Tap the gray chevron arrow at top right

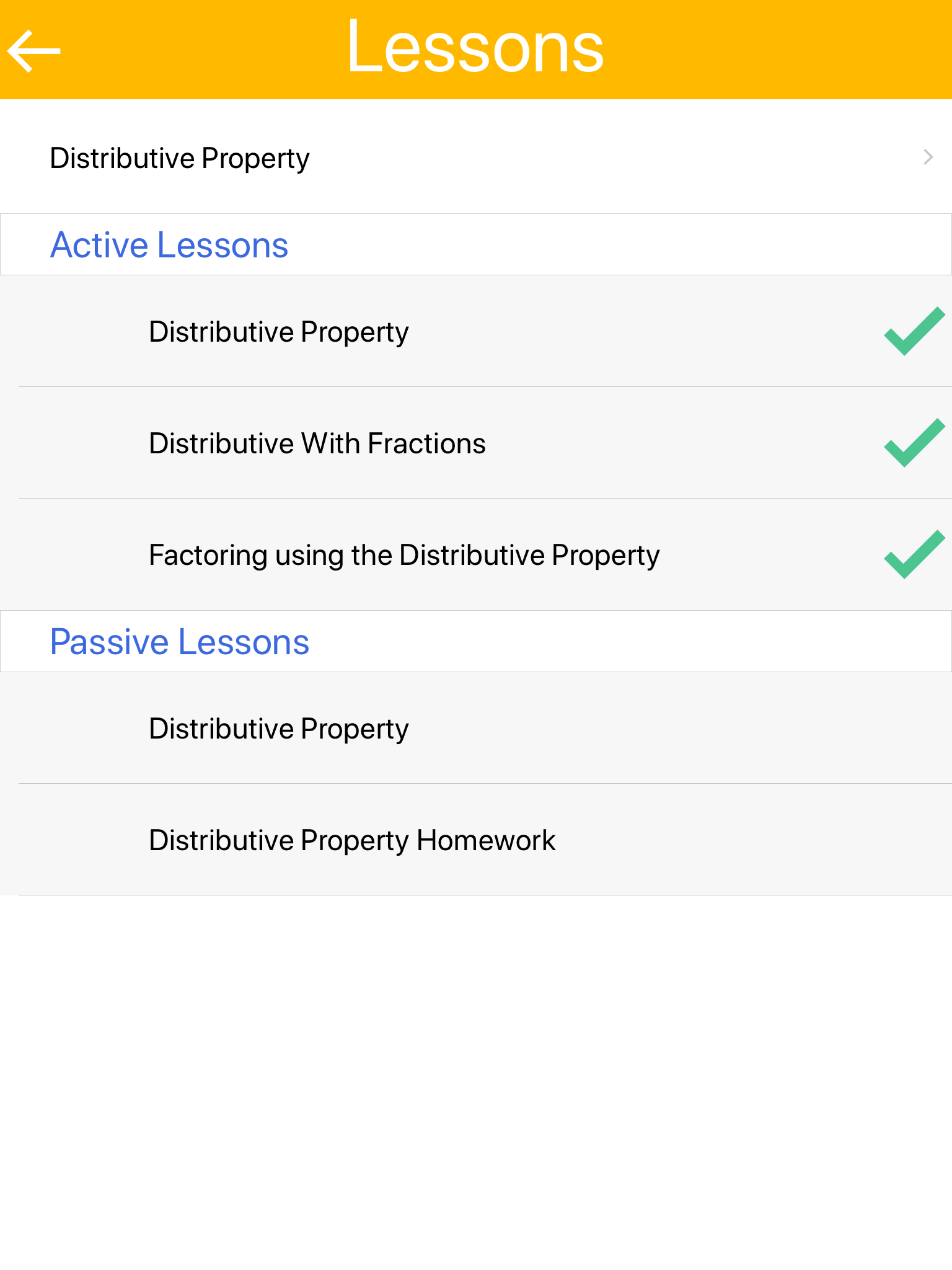coord(928,157)
